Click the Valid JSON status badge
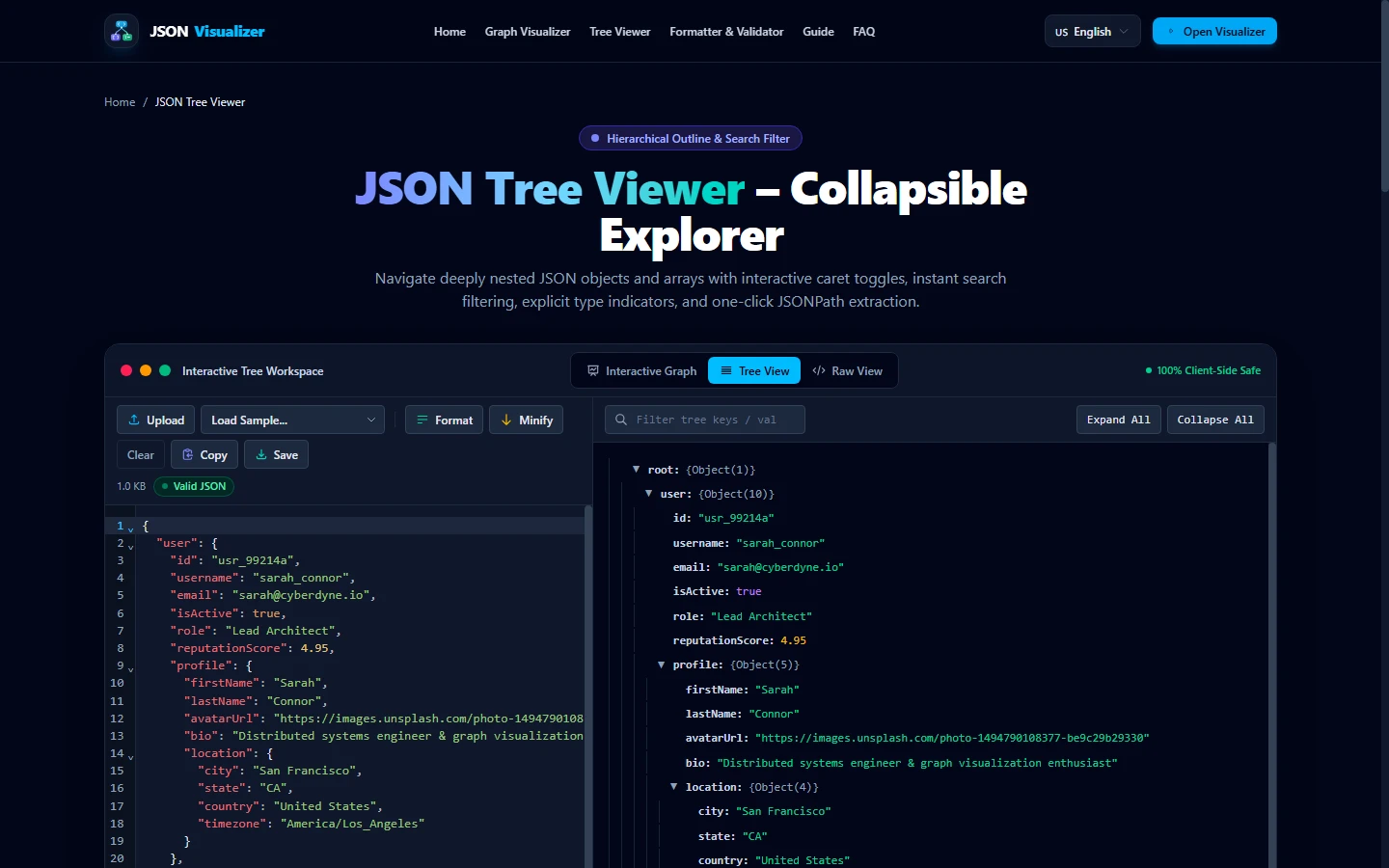This screenshot has height=868, width=1389. (x=194, y=486)
